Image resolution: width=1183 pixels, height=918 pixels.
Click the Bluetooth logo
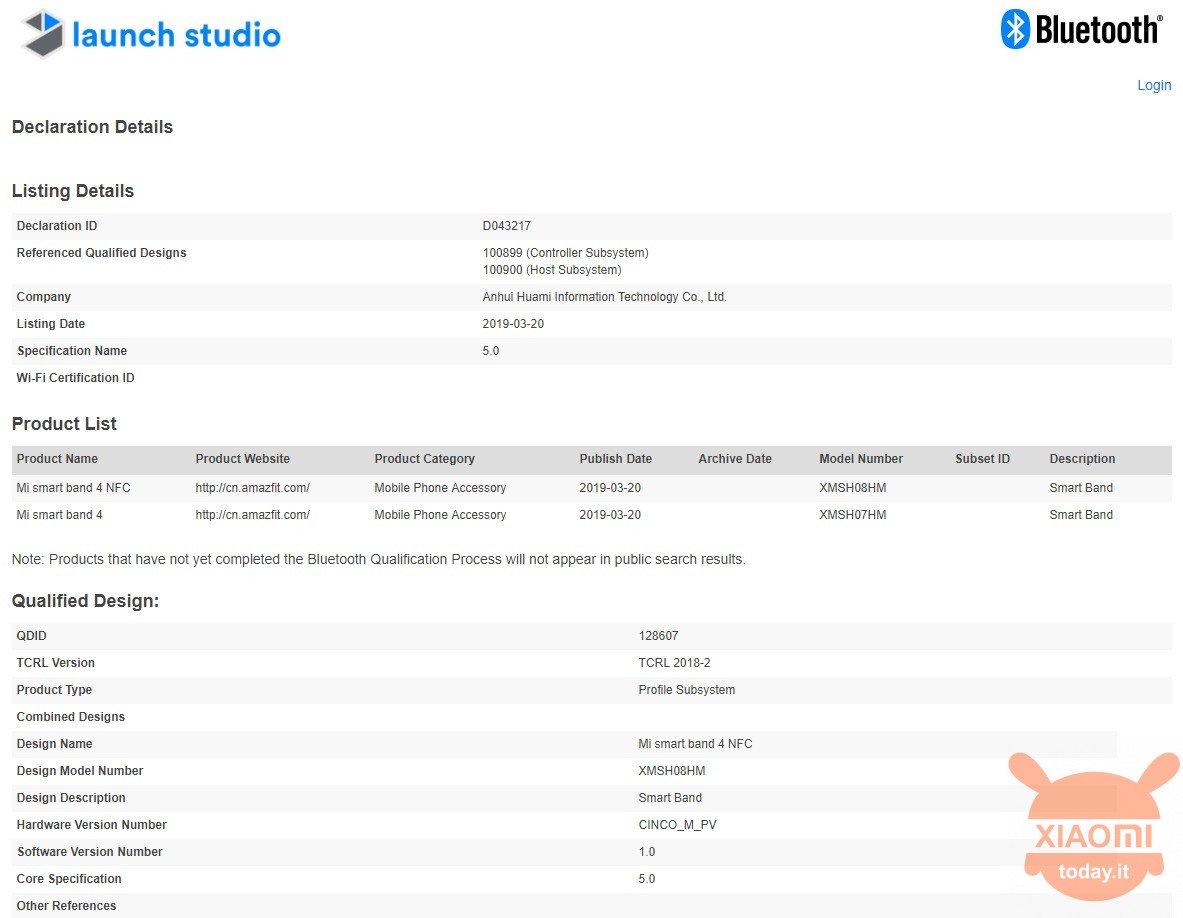1081,30
